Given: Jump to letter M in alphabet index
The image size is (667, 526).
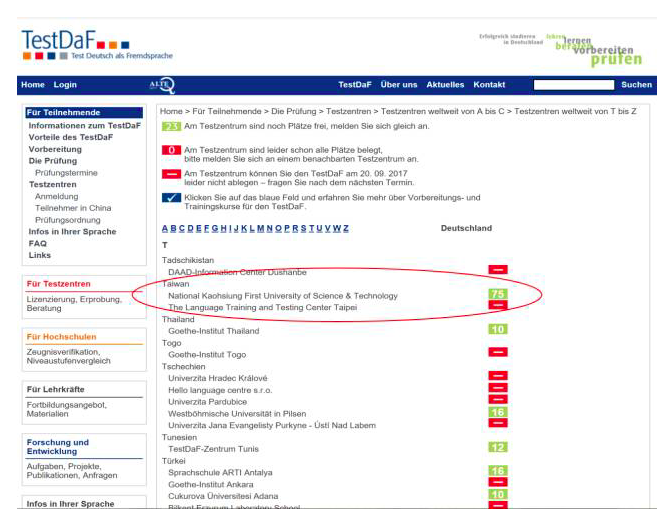Looking at the screenshot, I should [260, 228].
